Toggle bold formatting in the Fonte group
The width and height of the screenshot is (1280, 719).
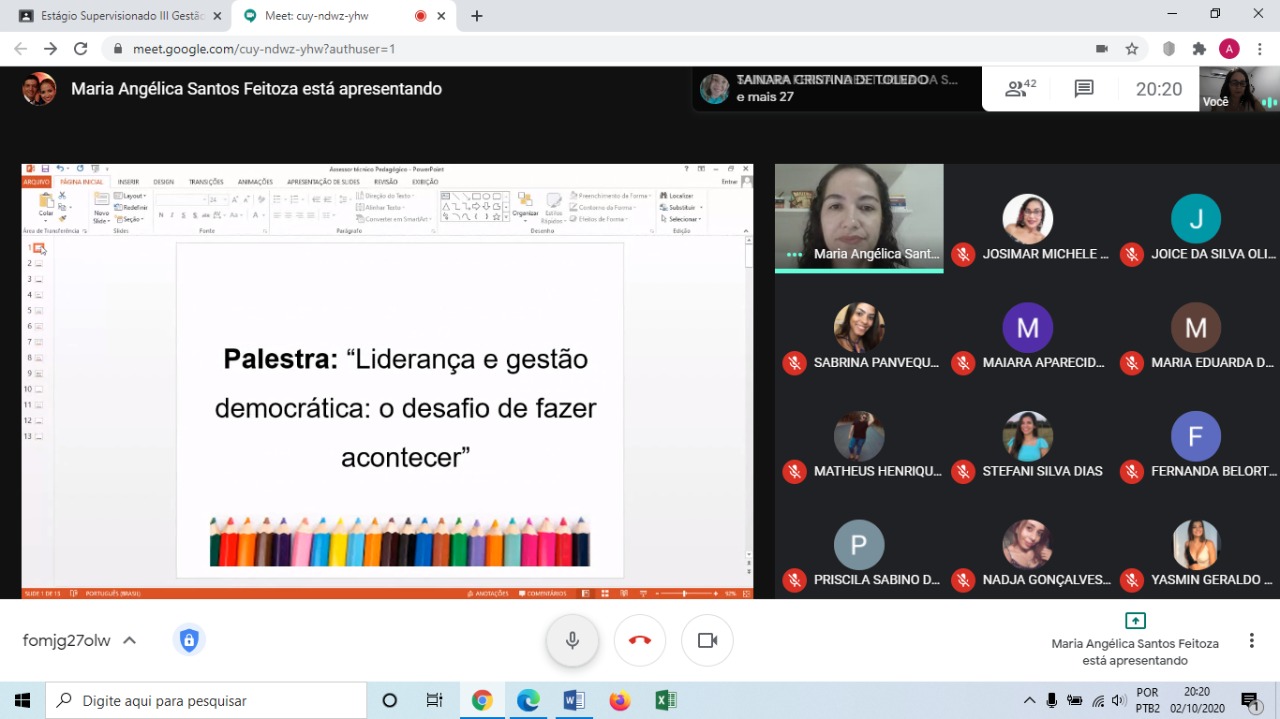162,215
